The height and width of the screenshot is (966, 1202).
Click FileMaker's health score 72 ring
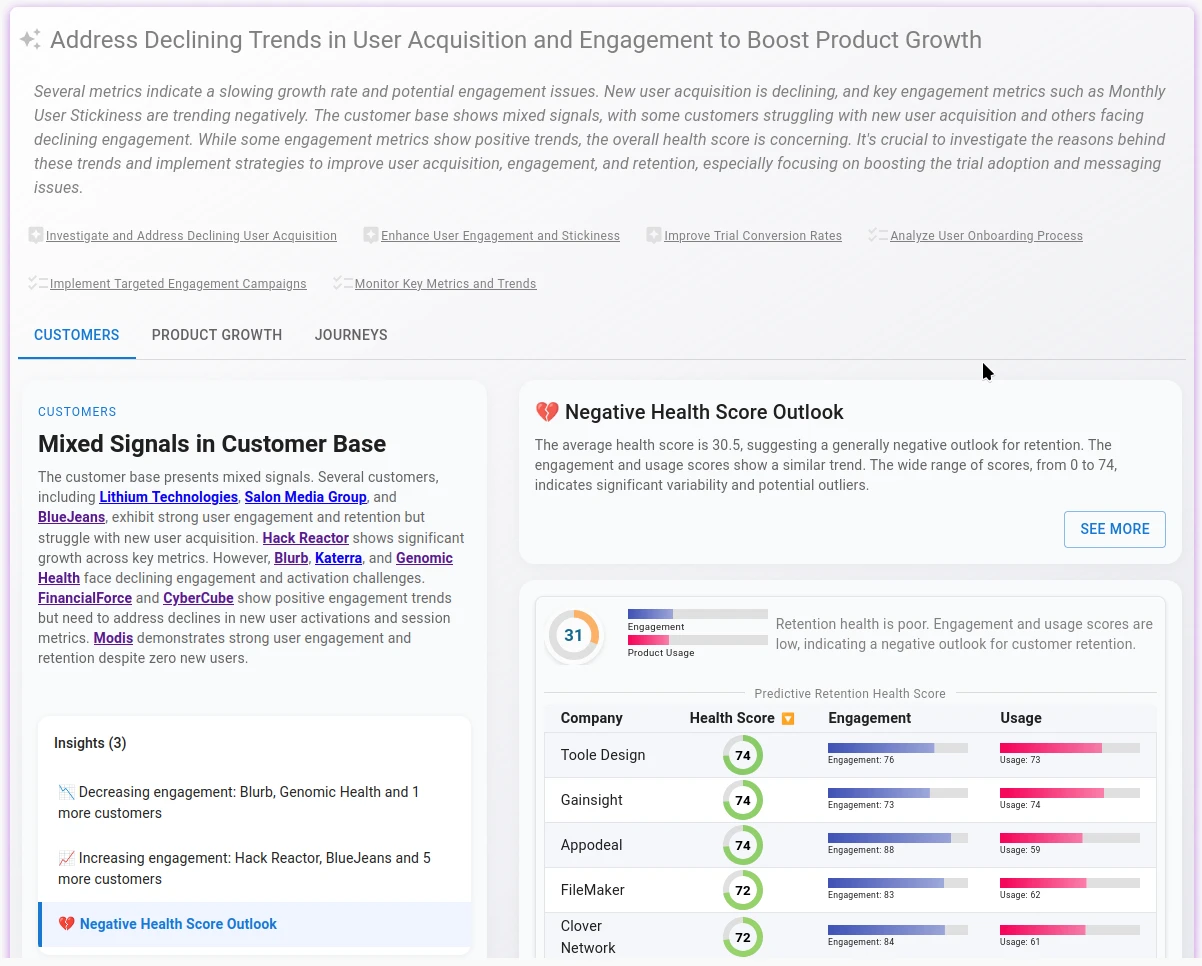coord(743,891)
